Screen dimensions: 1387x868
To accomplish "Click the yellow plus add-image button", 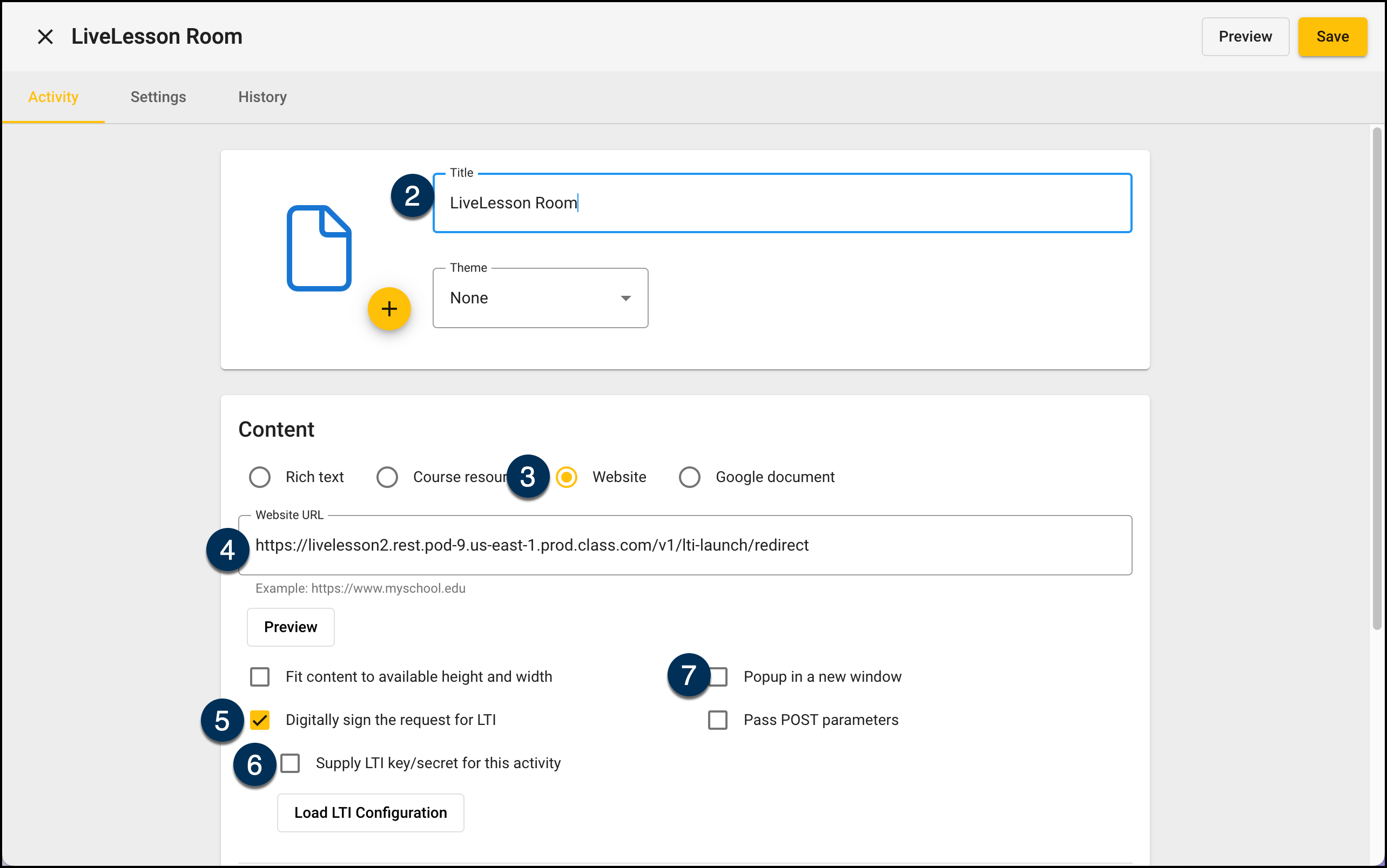I will (x=389, y=309).
